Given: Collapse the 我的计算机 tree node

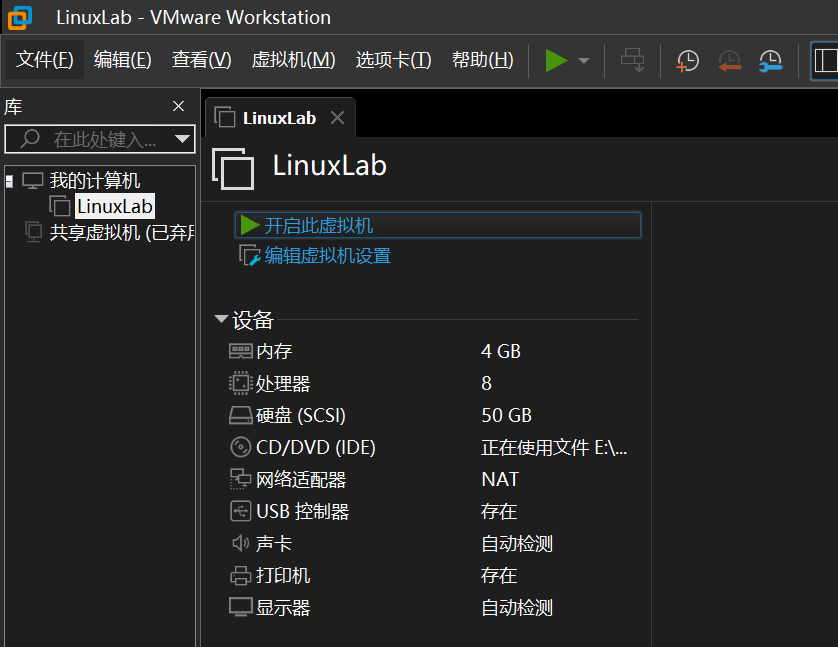Looking at the screenshot, I should 10,181.
